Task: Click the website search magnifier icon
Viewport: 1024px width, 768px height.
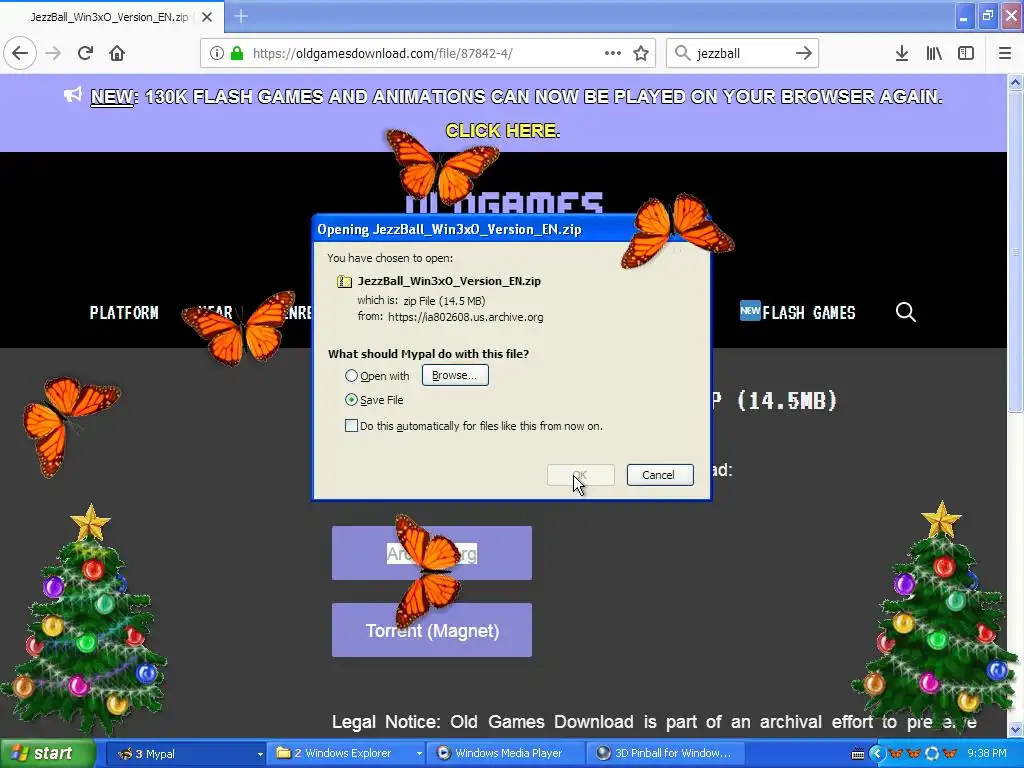Action: click(905, 312)
